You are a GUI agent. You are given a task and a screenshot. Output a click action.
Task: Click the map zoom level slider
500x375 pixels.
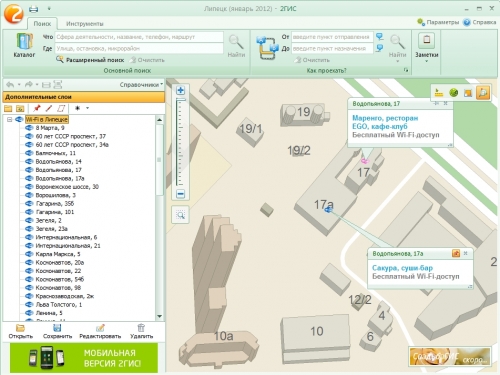(x=181, y=142)
